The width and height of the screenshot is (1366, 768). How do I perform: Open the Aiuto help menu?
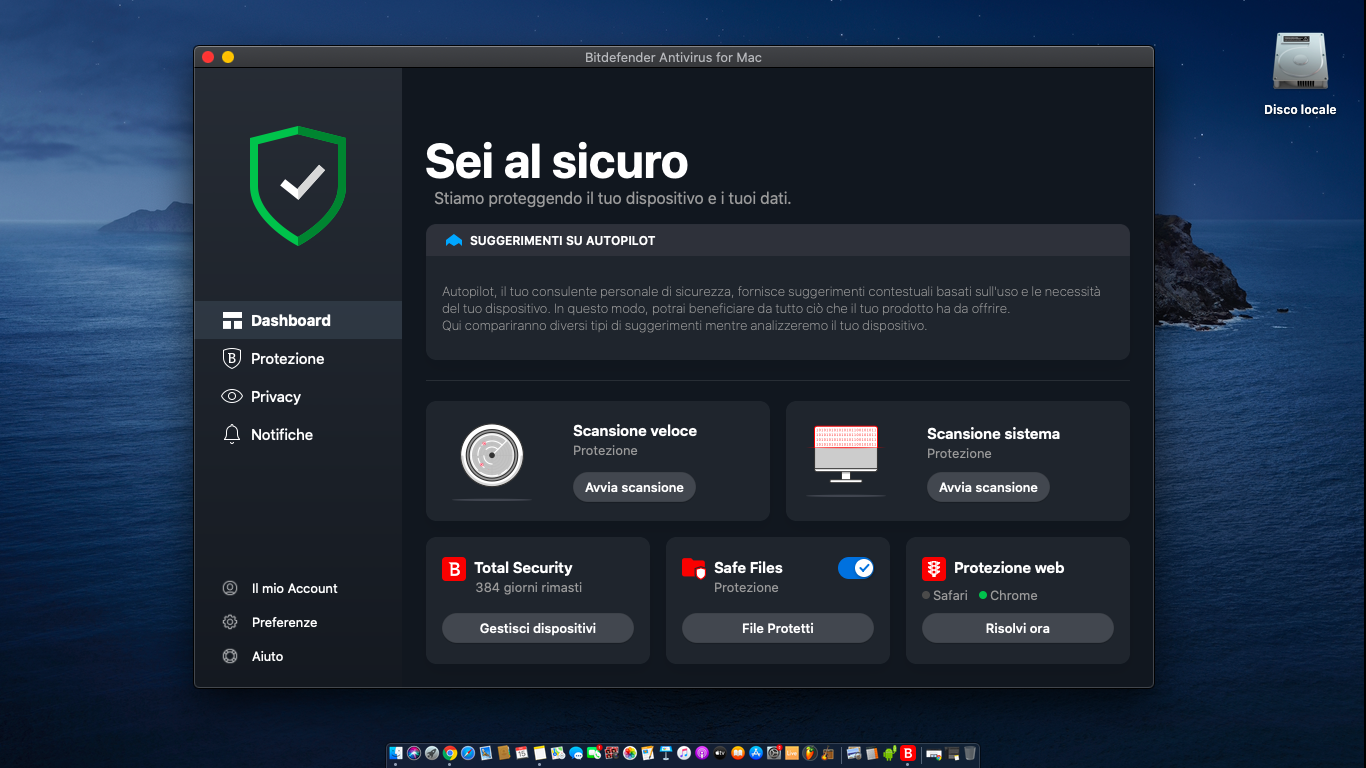[x=253, y=656]
